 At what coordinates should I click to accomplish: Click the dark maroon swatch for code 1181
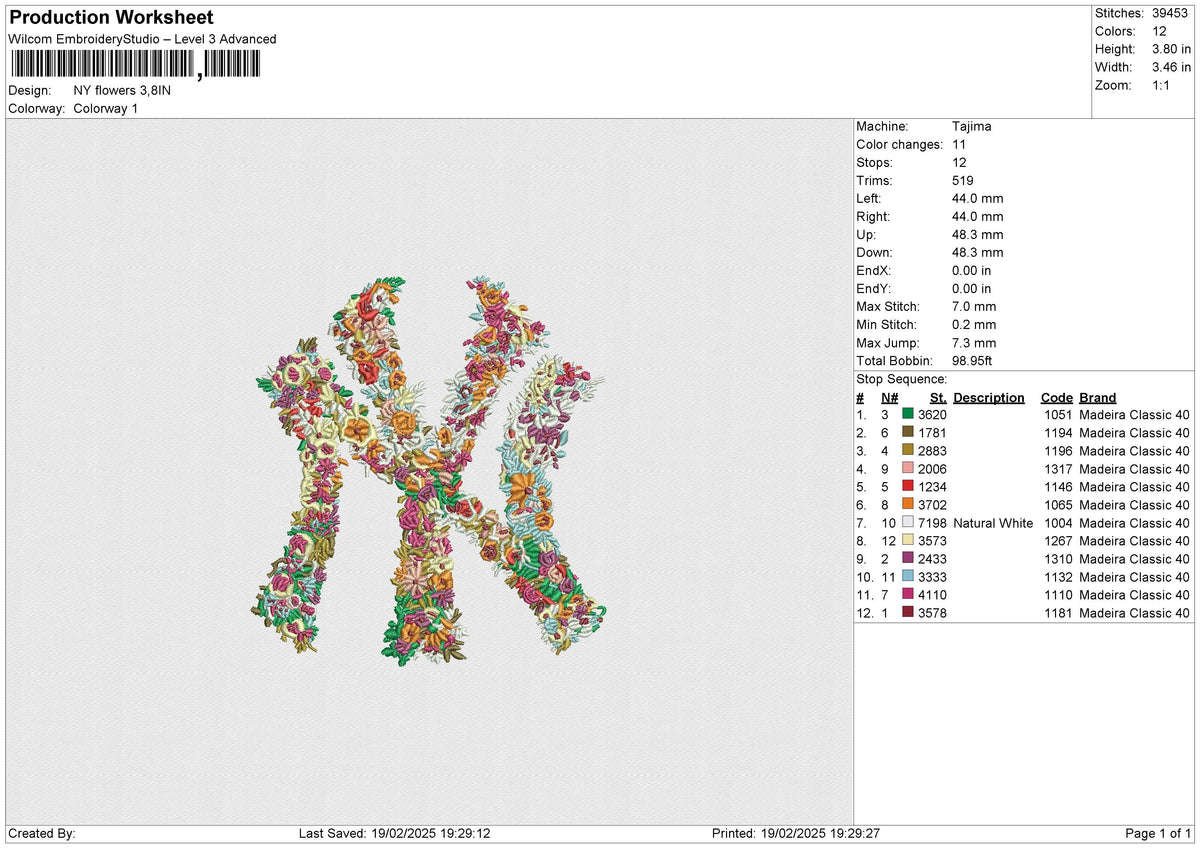[x=908, y=612]
